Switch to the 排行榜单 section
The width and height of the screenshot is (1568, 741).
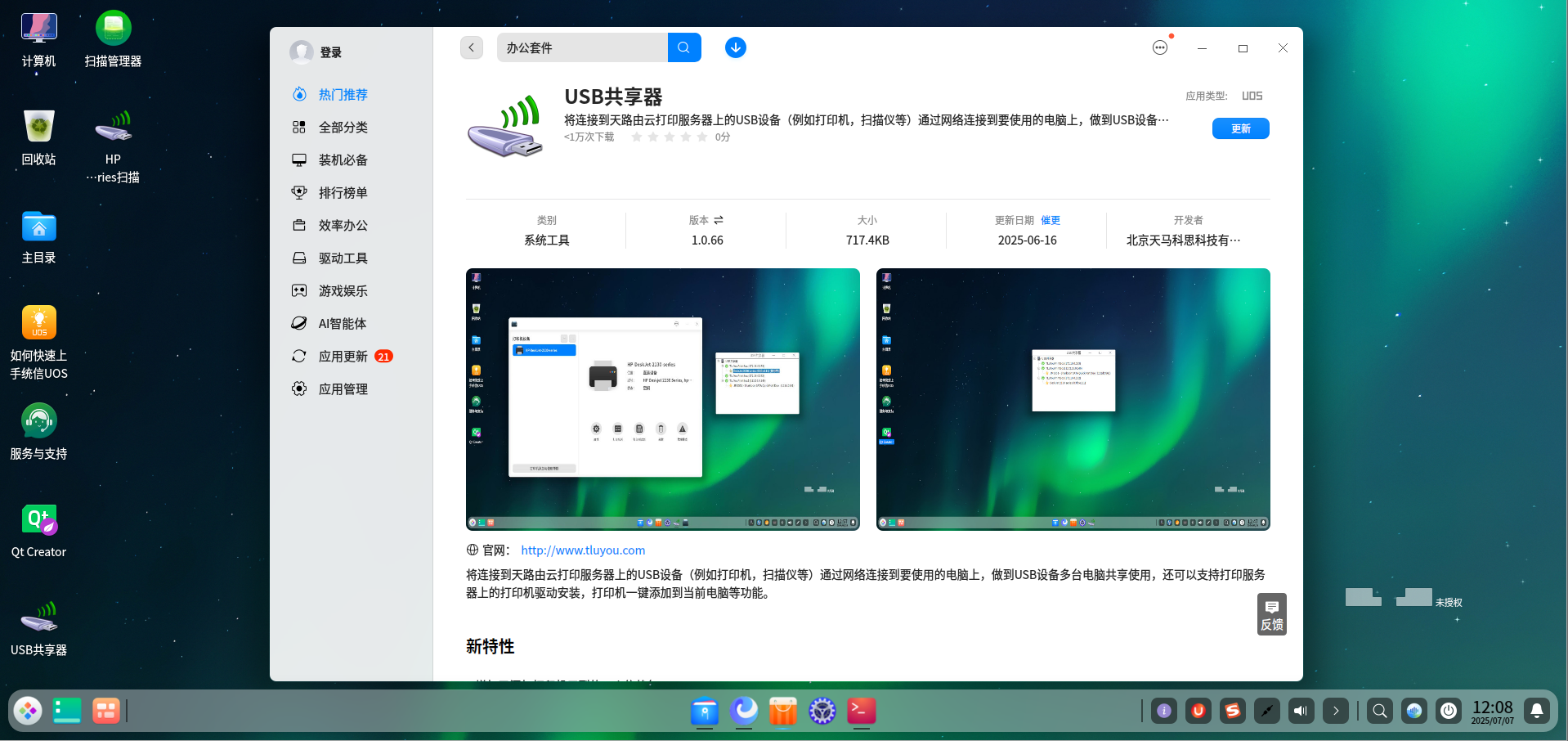[342, 192]
